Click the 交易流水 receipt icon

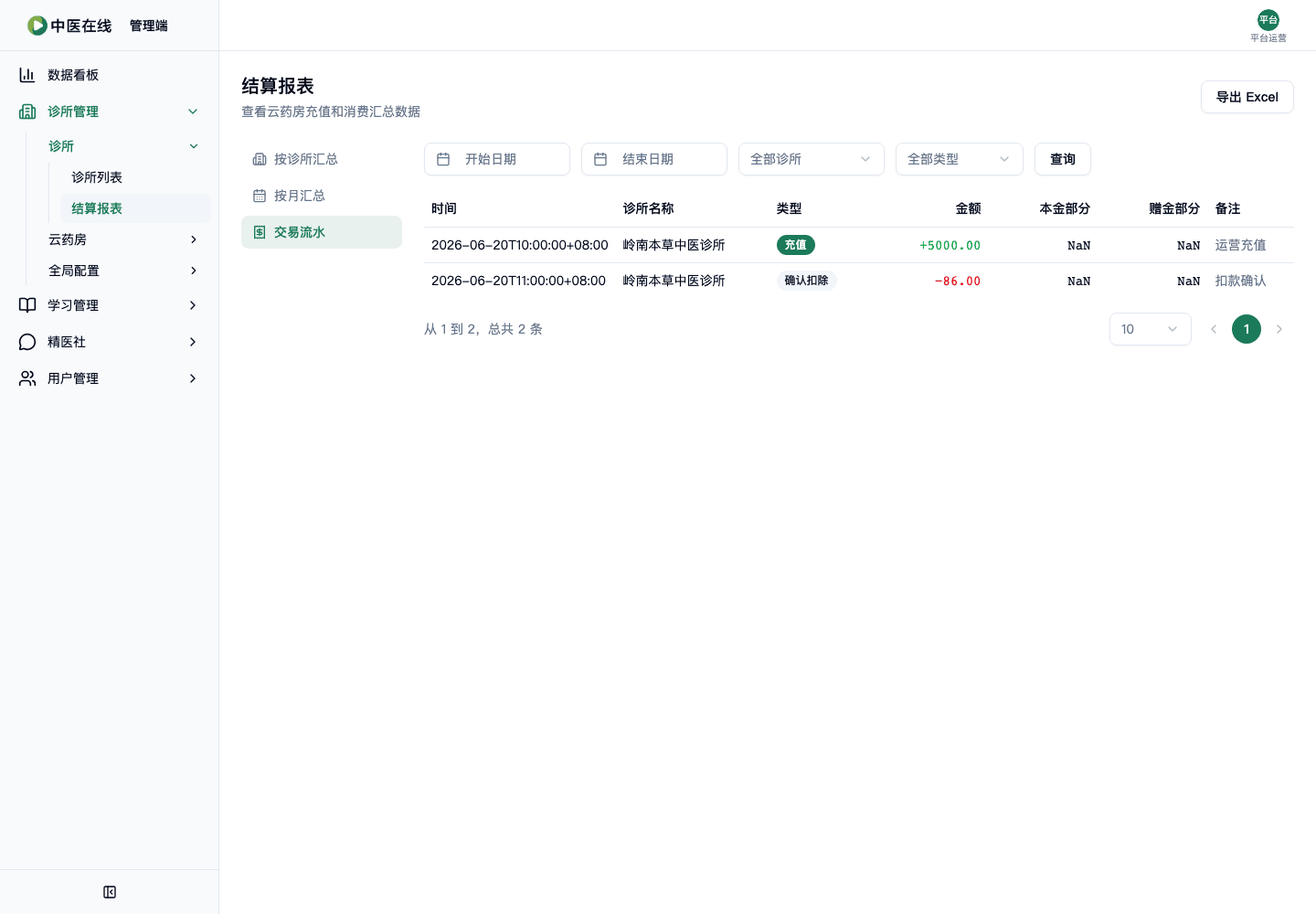point(260,232)
